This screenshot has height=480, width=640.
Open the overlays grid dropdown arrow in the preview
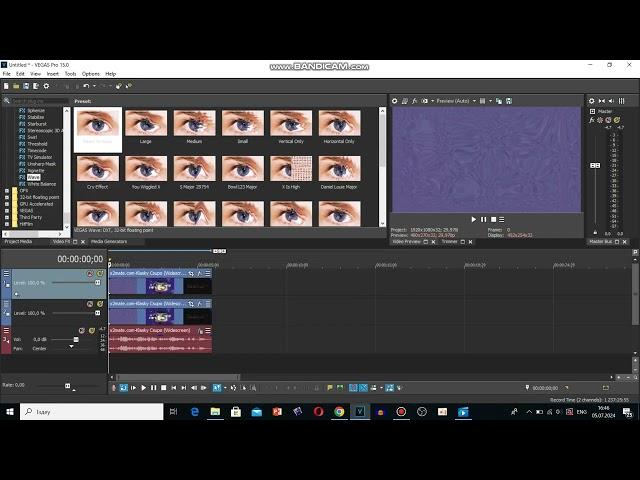tap(490, 101)
